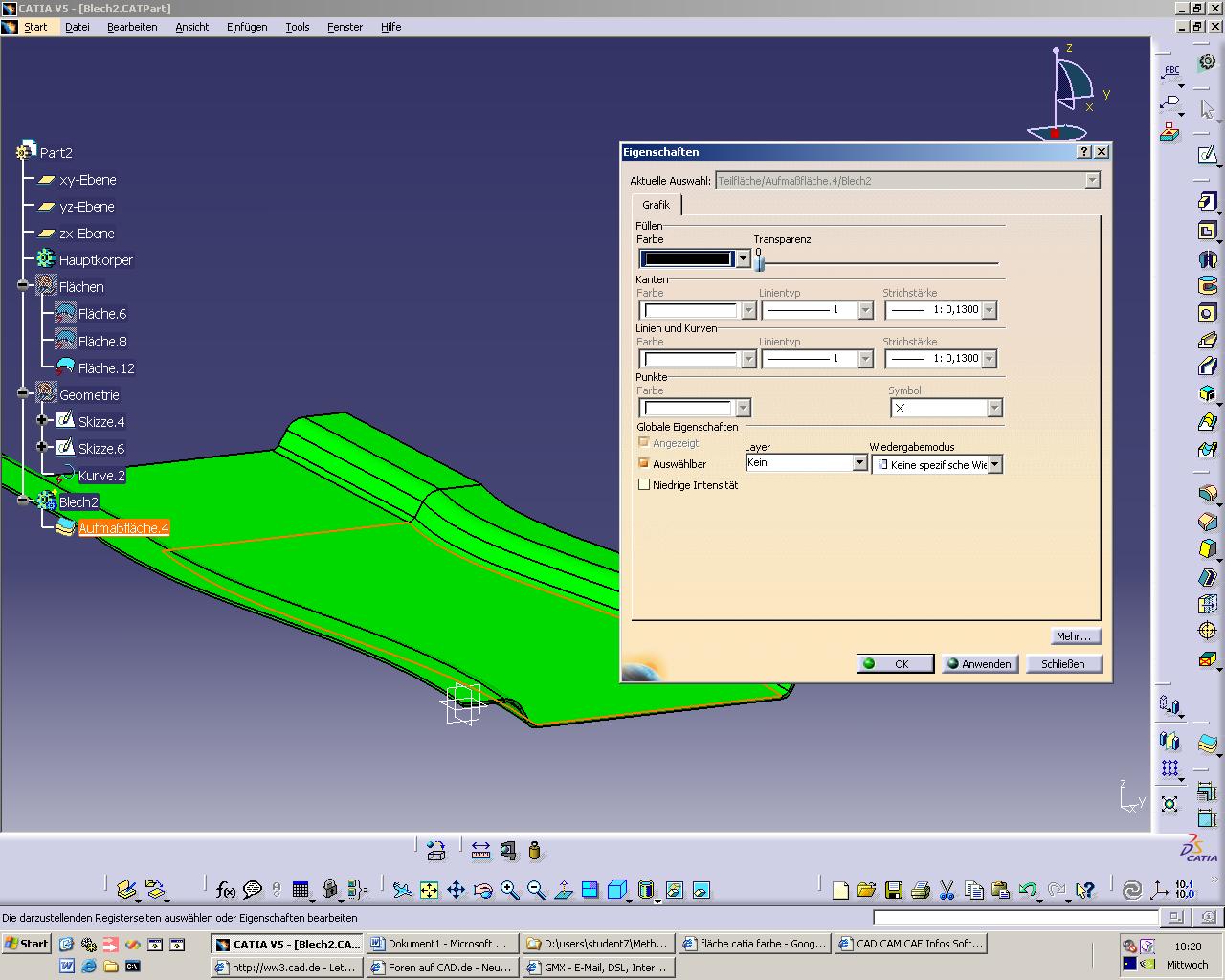The height and width of the screenshot is (980, 1225).
Task: Open the Datei menu
Action: (78, 27)
